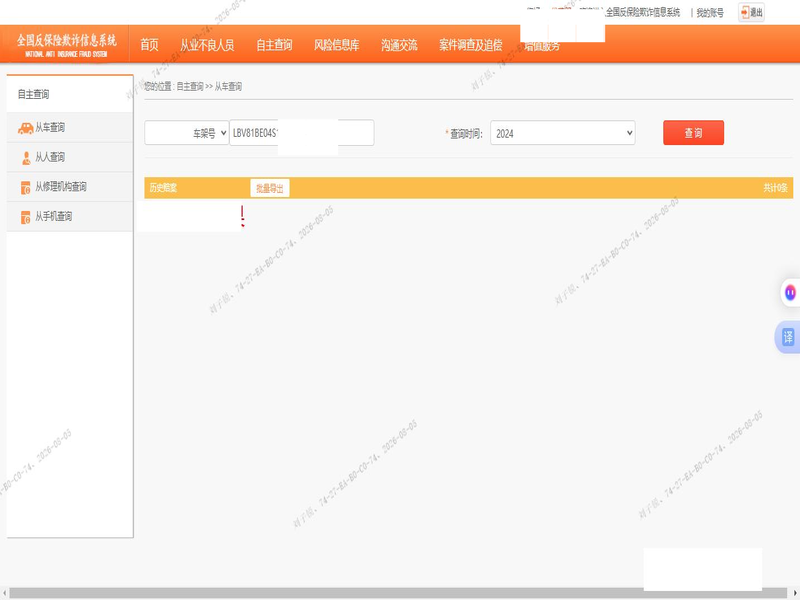Click the 自主查询 sidebar heading
This screenshot has width=800, height=600.
pyautogui.click(x=34, y=94)
